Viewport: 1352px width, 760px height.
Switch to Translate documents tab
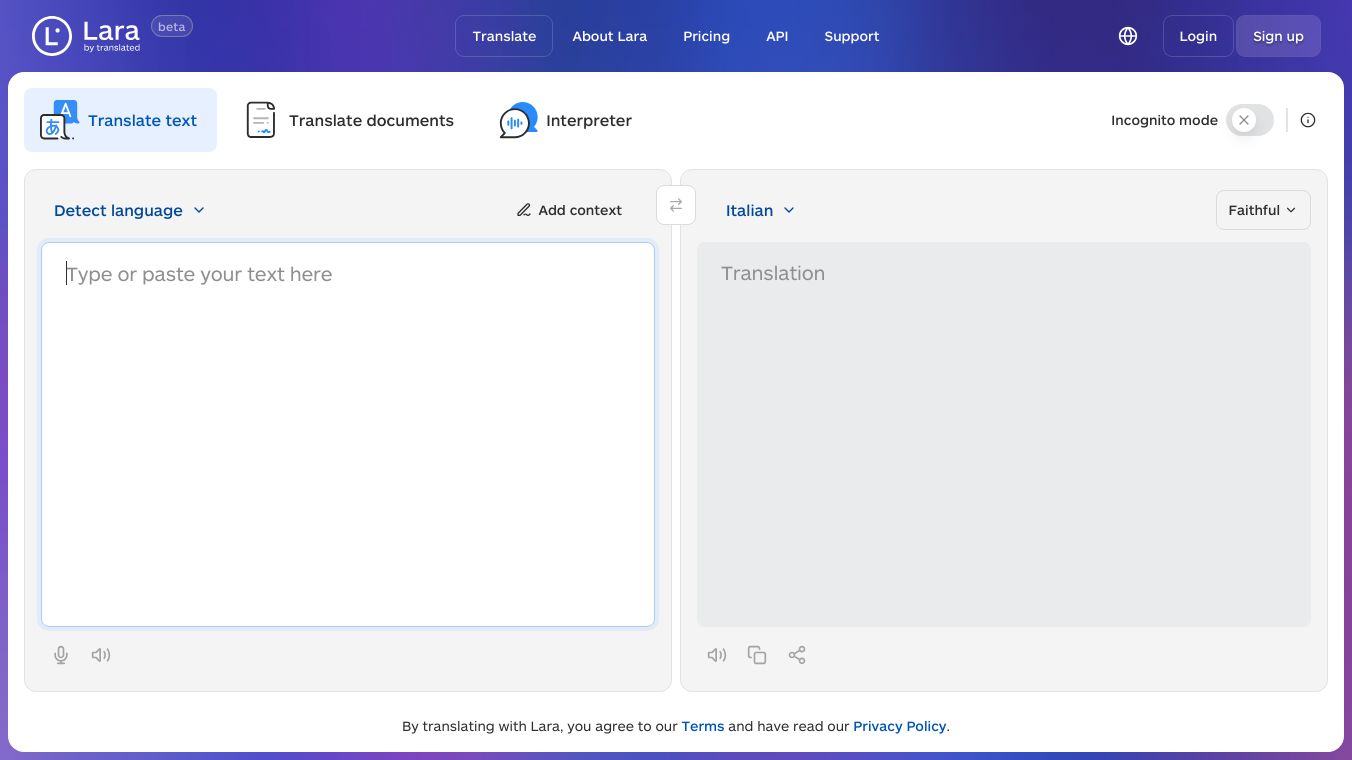pyautogui.click(x=349, y=120)
